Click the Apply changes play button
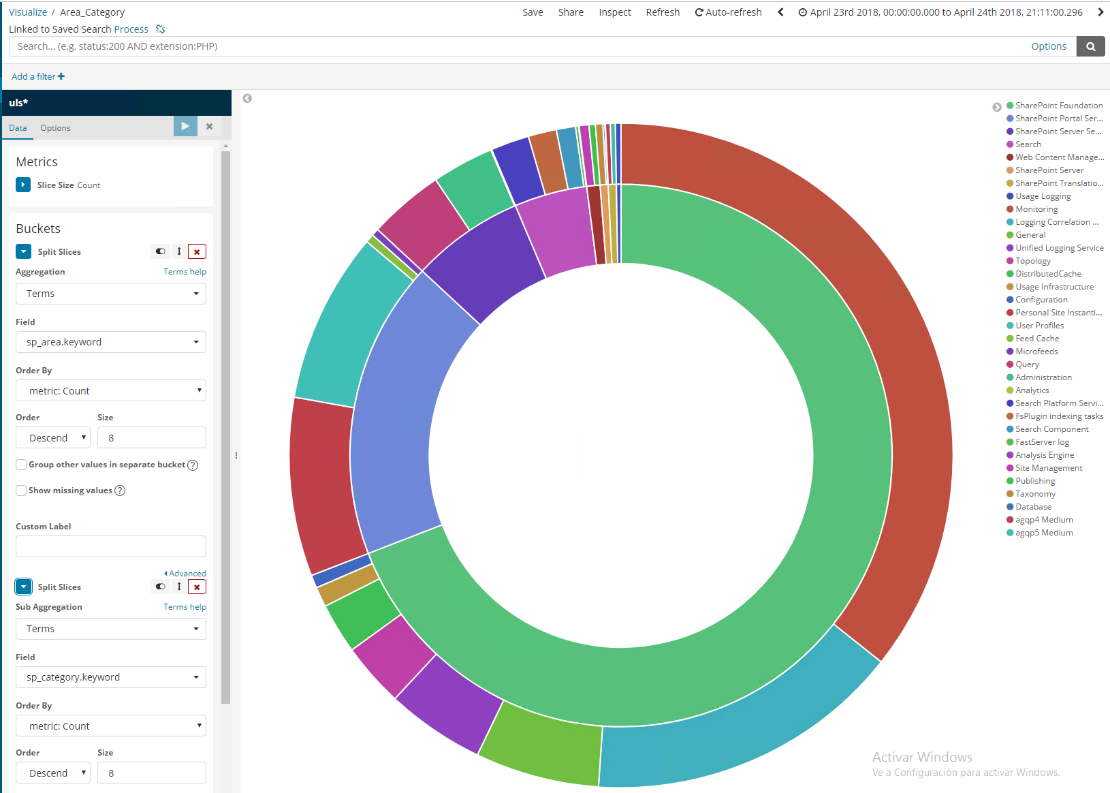This screenshot has height=793, width=1110. click(185, 126)
